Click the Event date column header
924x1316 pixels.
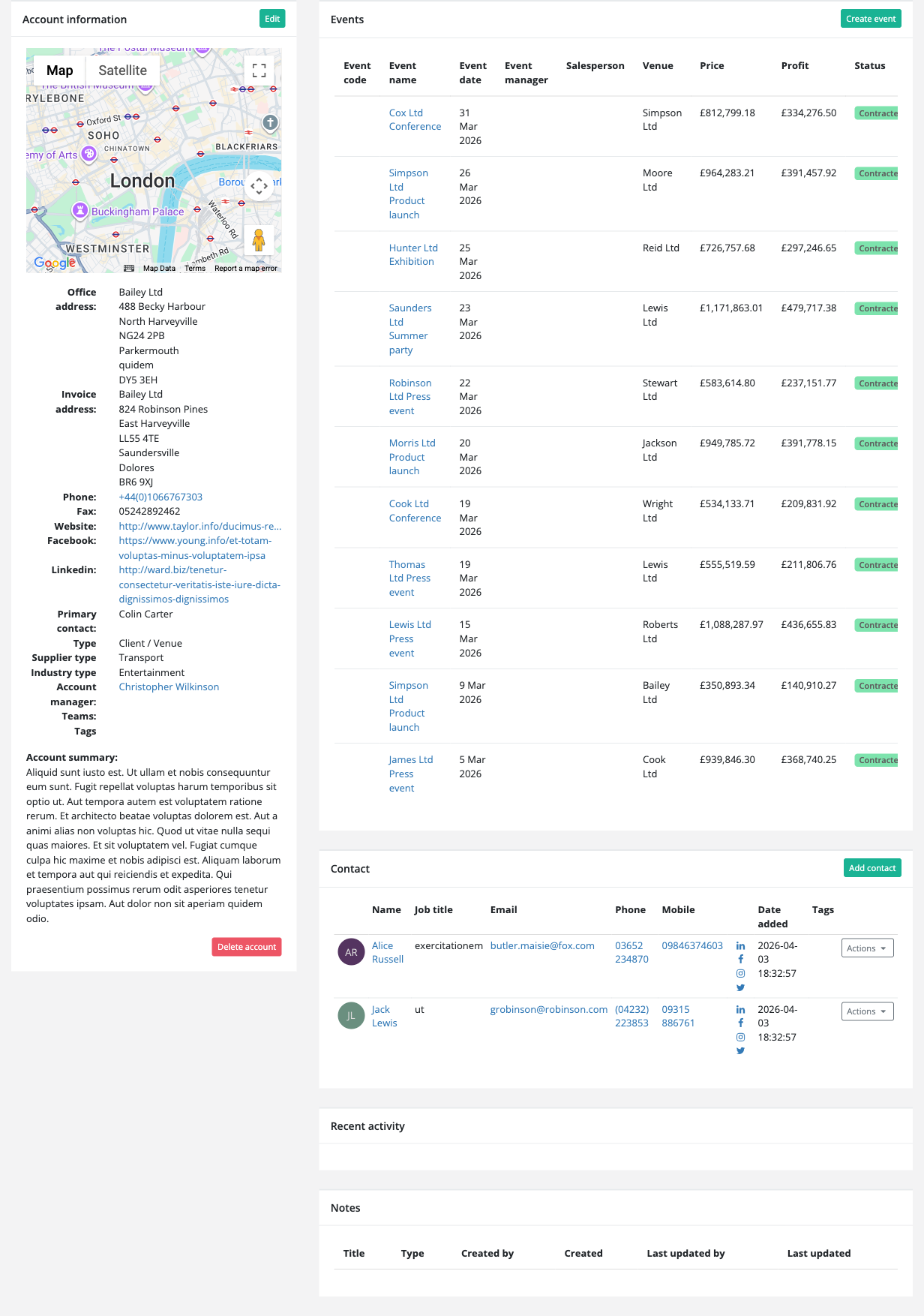[472, 73]
